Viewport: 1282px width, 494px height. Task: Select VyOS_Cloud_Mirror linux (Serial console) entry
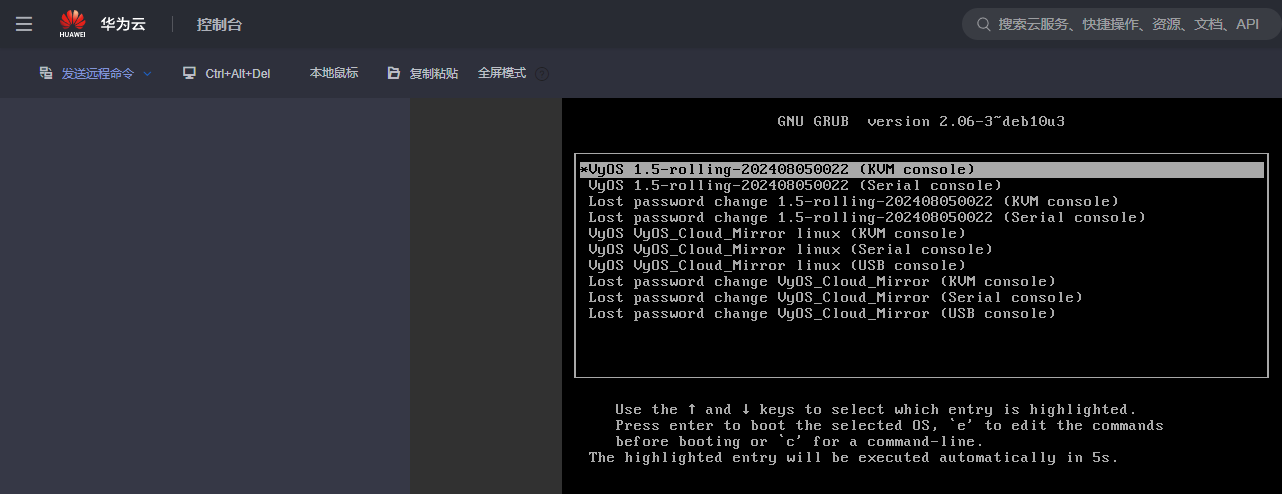coord(921,249)
